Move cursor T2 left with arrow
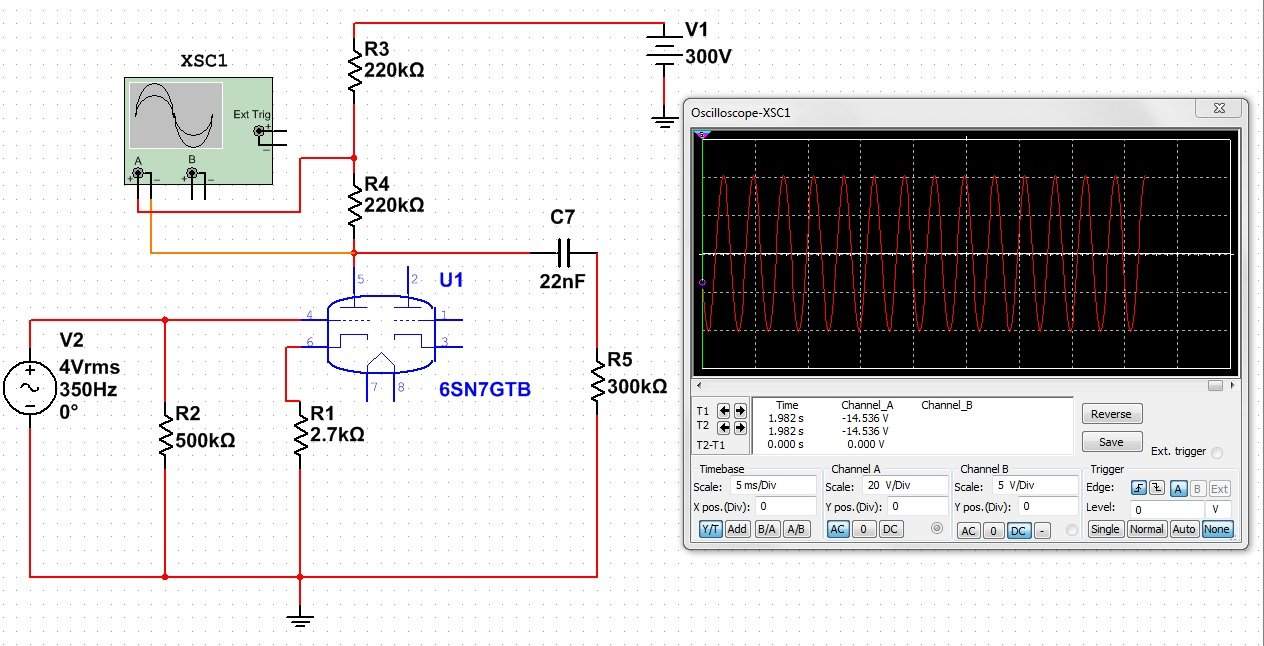This screenshot has width=1264, height=646. point(725,427)
